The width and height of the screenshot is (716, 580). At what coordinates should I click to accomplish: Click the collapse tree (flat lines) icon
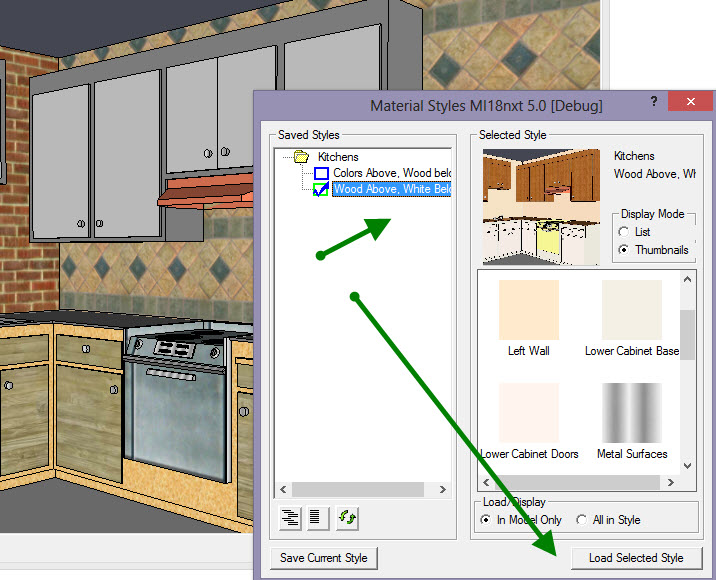[317, 517]
